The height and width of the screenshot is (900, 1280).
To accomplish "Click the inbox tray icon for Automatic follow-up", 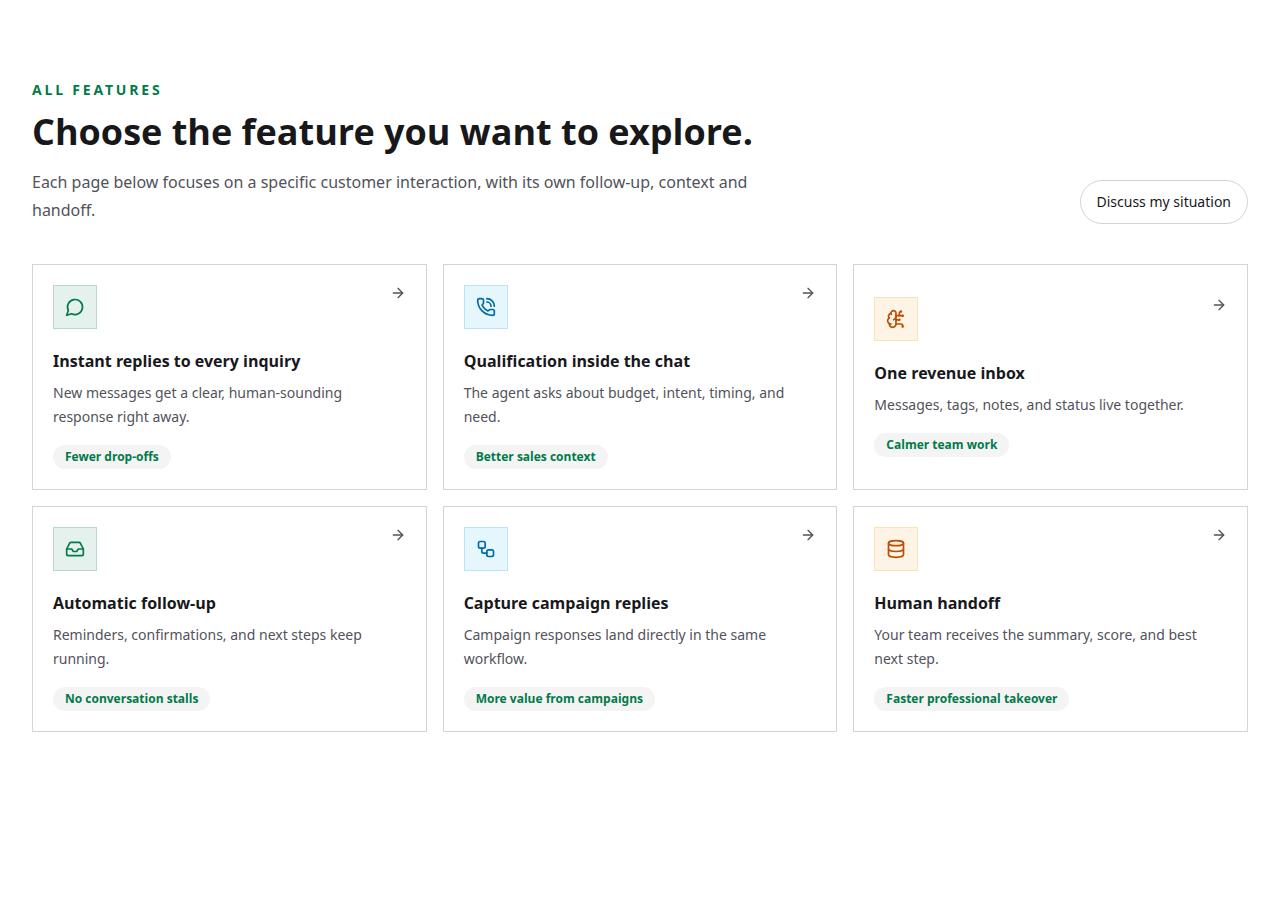I will [75, 549].
